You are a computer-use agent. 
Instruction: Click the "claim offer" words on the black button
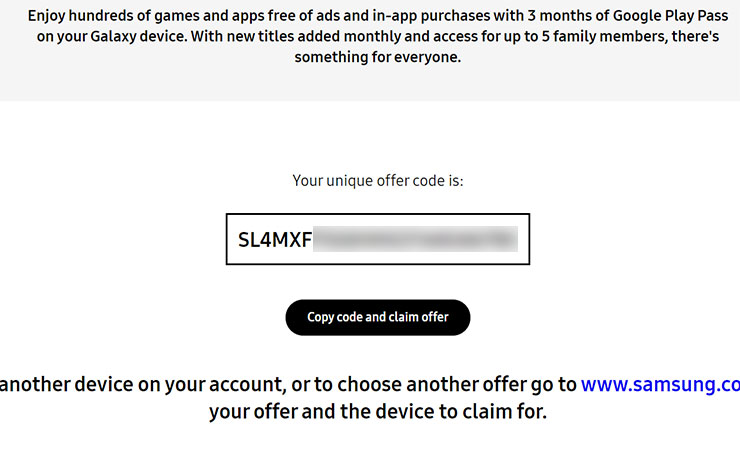(x=419, y=317)
